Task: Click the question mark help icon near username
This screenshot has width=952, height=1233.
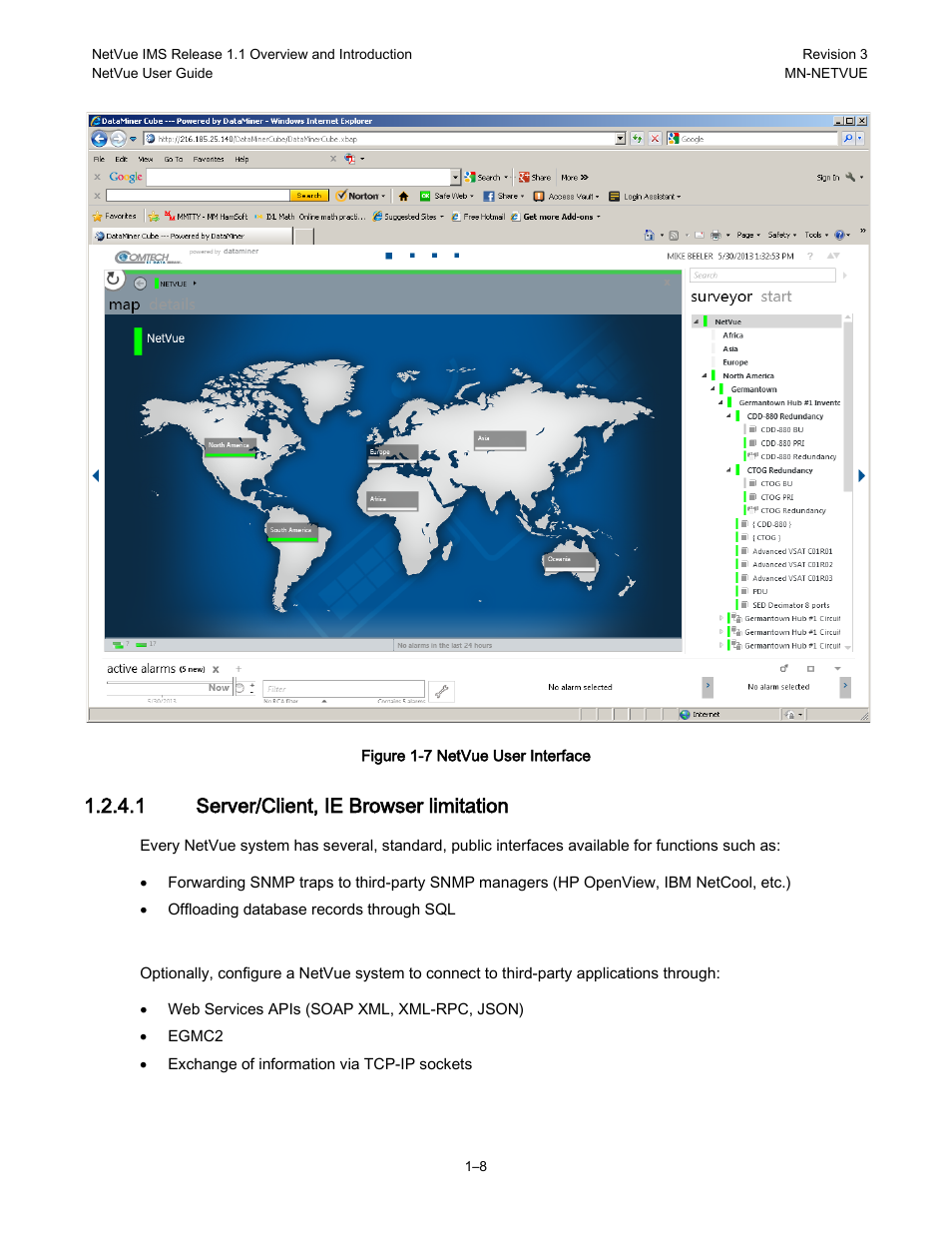Action: (809, 257)
